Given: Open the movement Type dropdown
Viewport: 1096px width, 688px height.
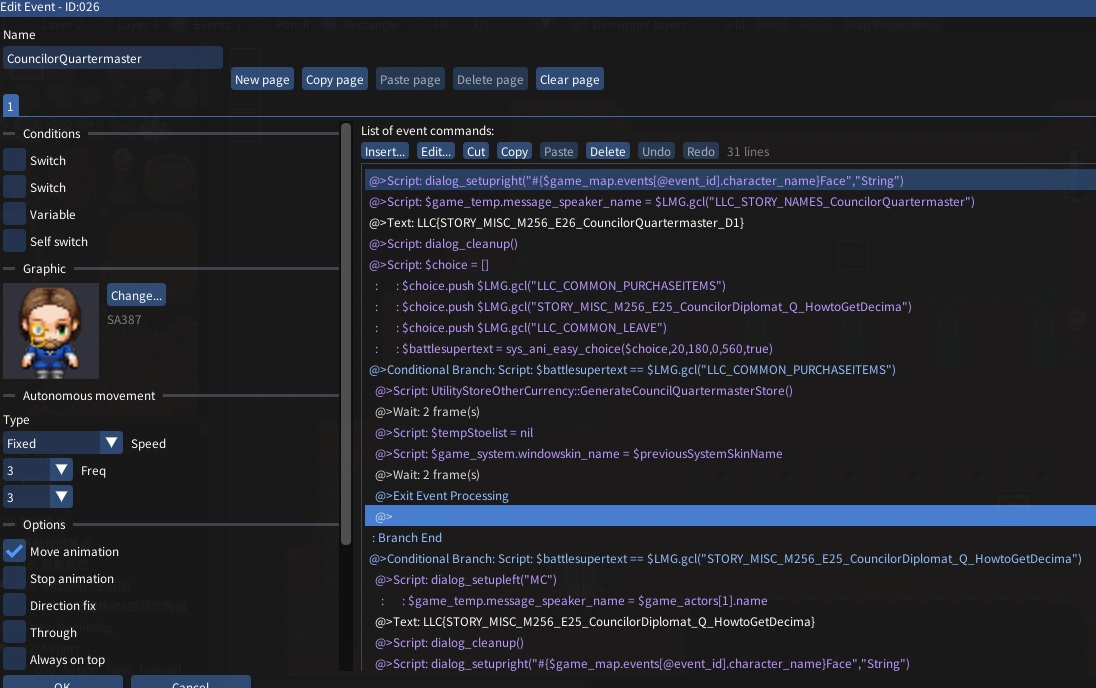Looking at the screenshot, I should [63, 443].
